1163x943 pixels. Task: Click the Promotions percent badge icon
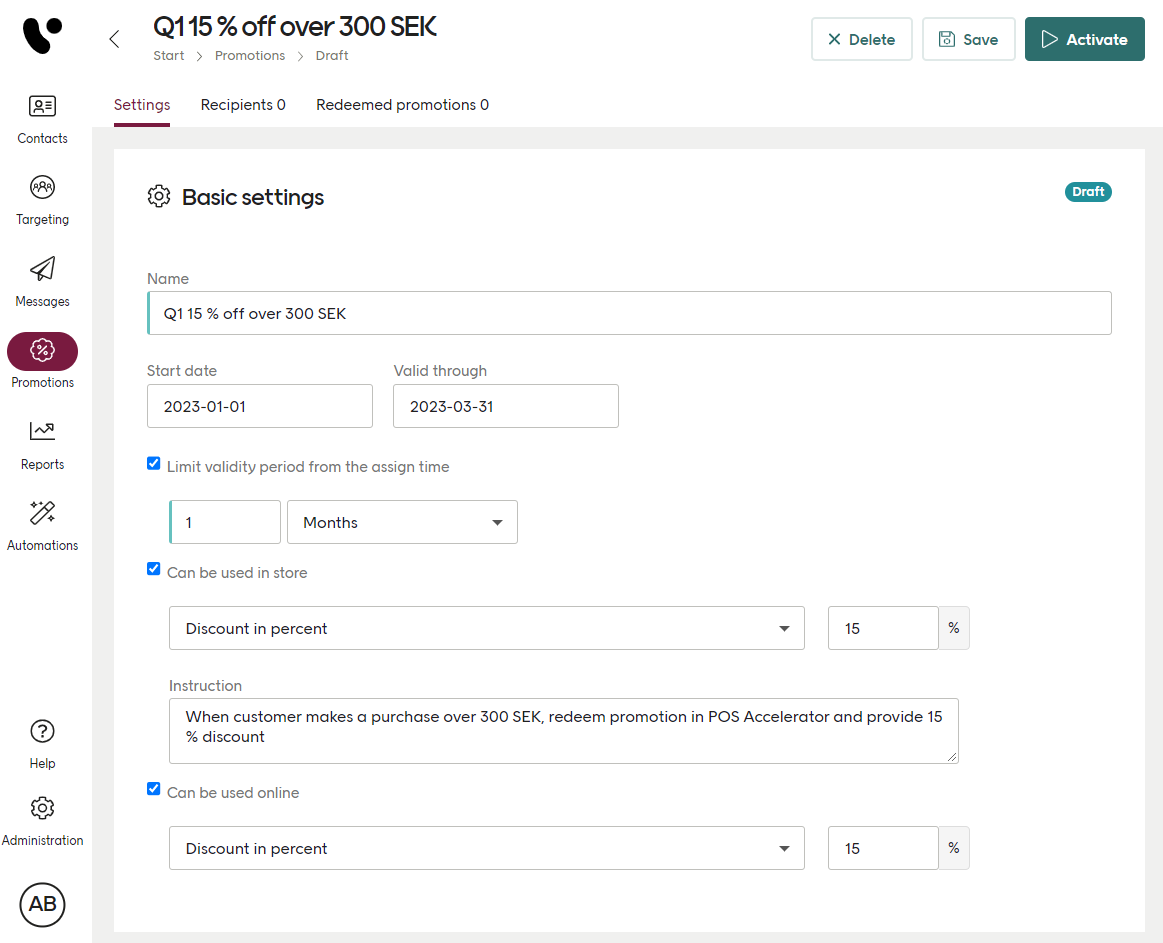41,351
